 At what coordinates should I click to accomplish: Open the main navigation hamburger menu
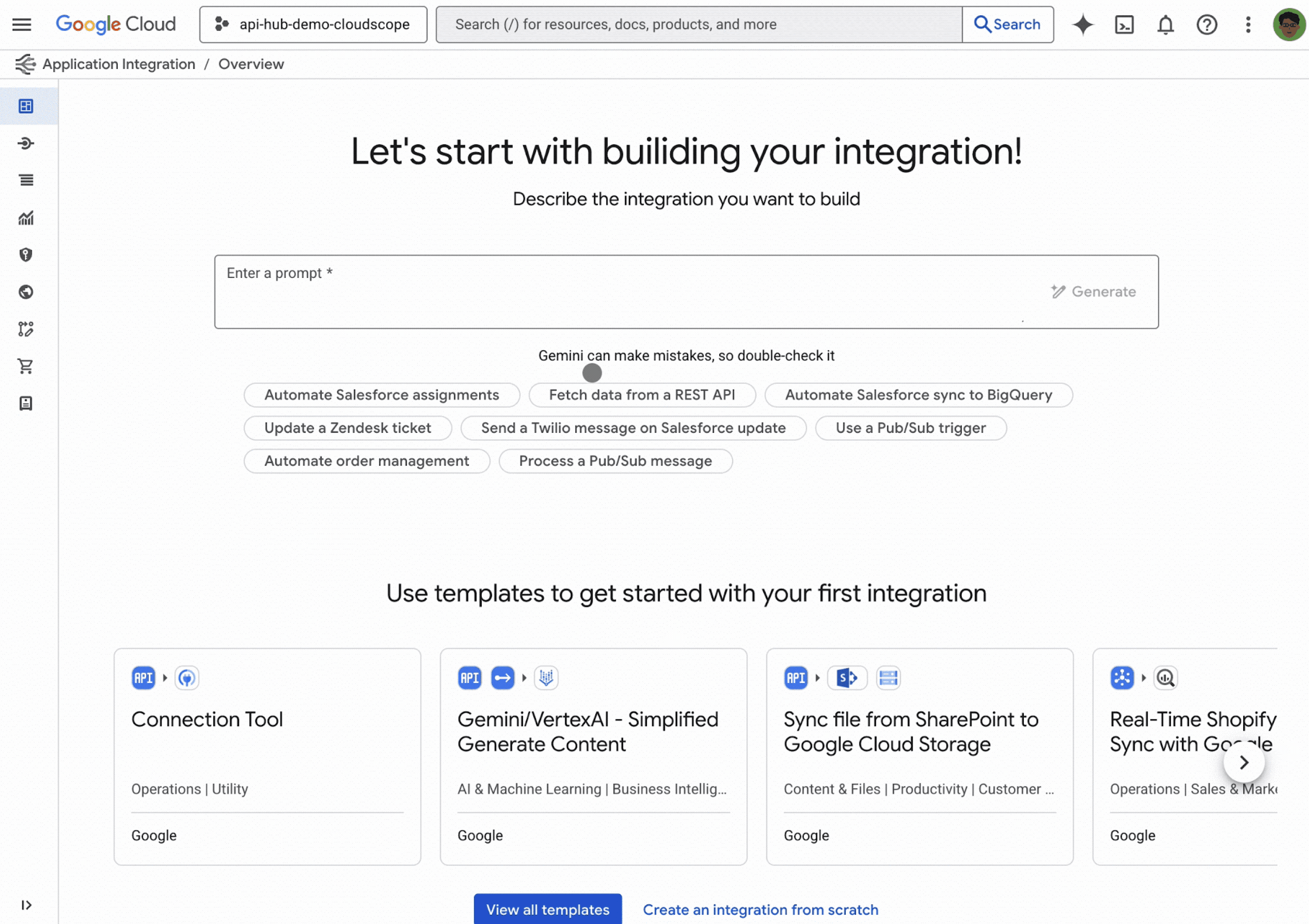22,24
